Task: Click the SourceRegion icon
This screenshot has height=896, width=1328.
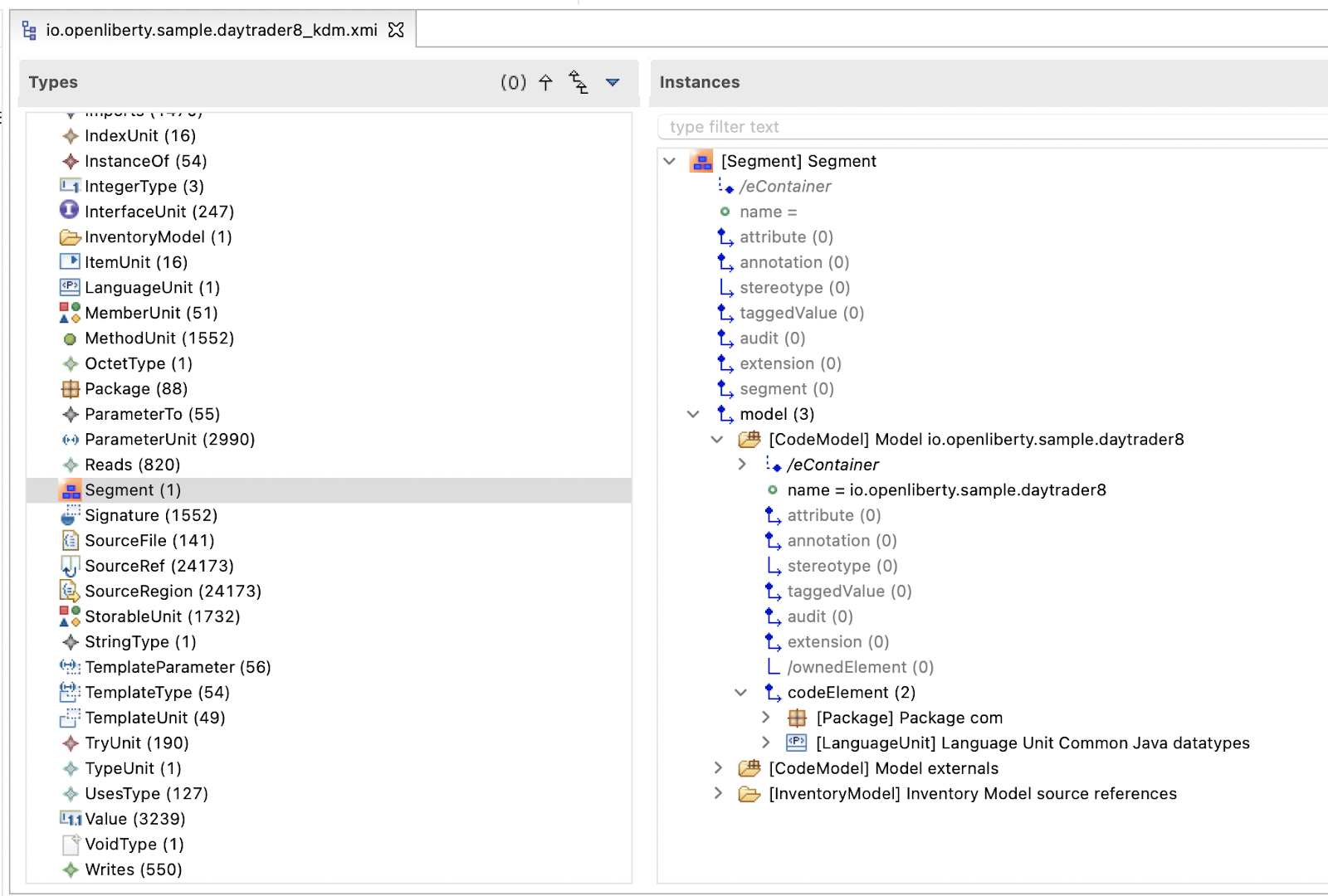Action: pyautogui.click(x=70, y=592)
